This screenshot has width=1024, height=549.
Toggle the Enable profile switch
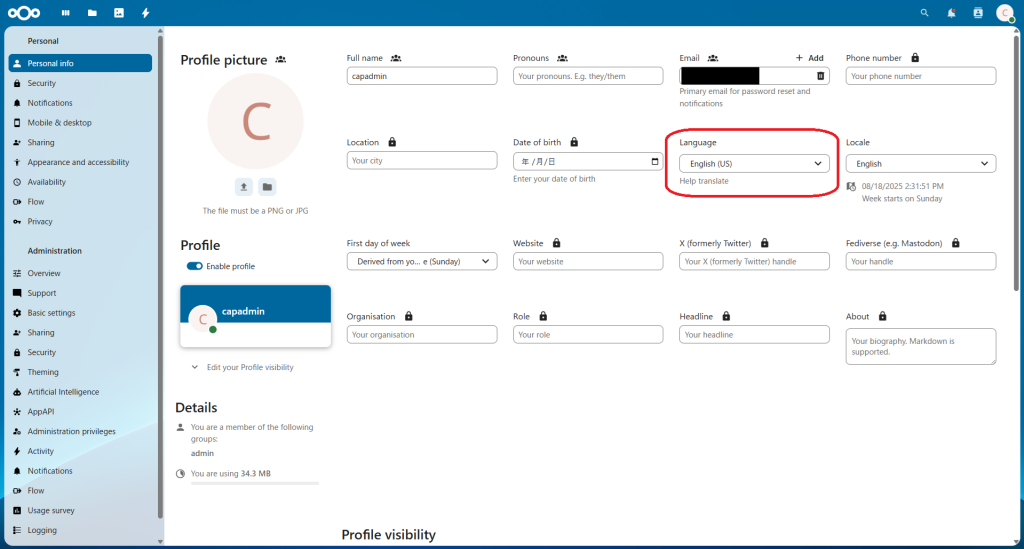pos(194,266)
